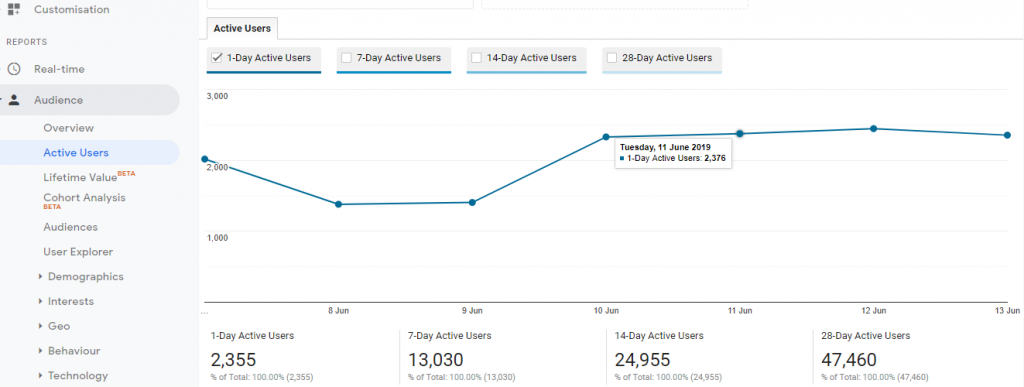Collapse the Audience menu arrow

pyautogui.click(x=2, y=101)
